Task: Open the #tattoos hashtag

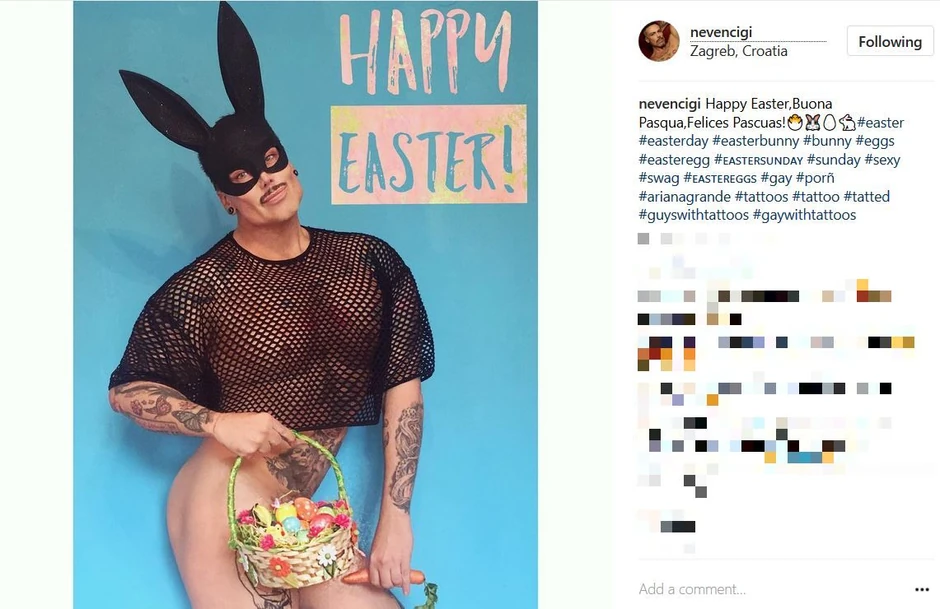Action: tap(761, 197)
